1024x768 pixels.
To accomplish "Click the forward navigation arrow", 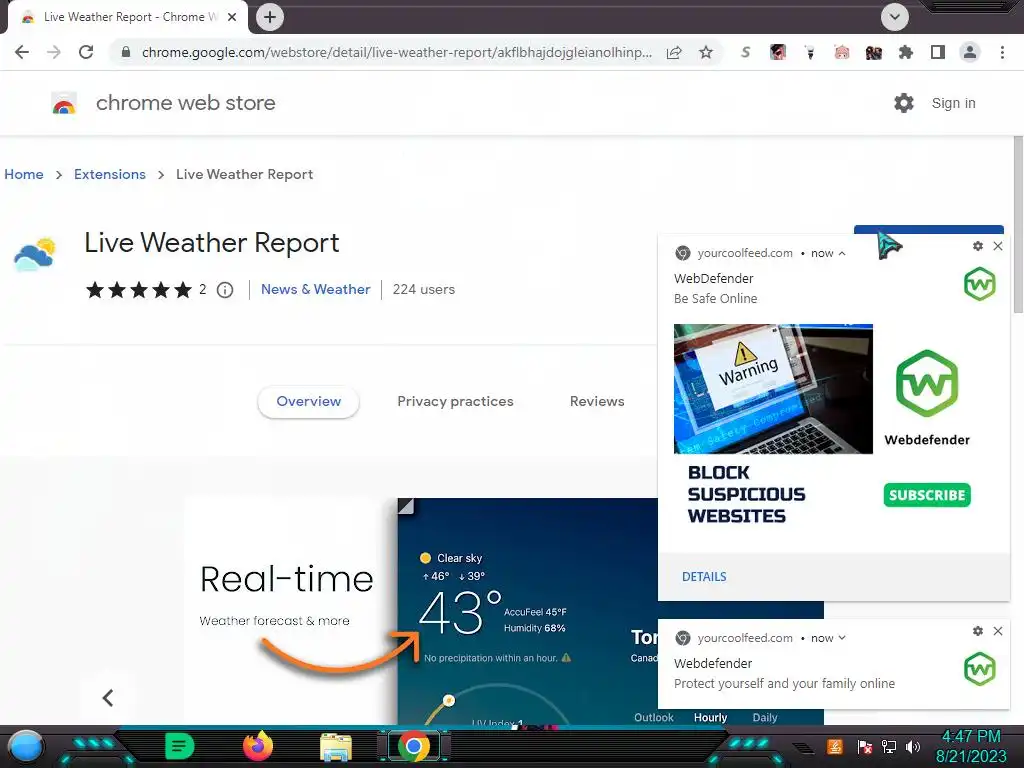I will click(x=54, y=52).
